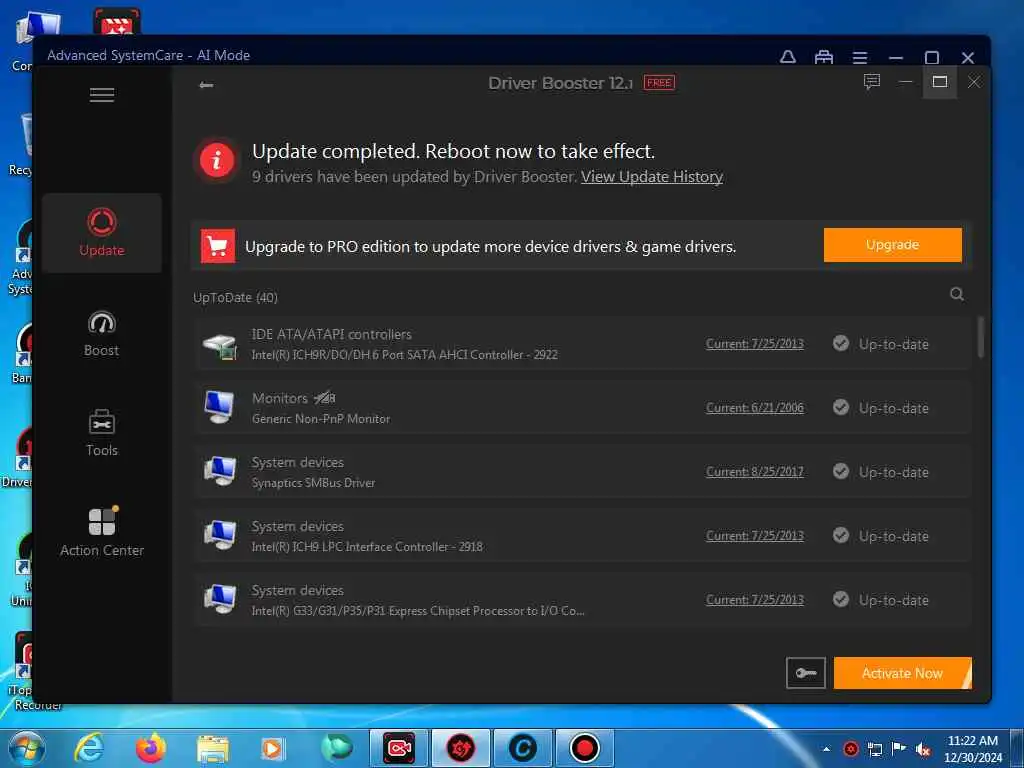1024x768 pixels.
Task: Click the driver list vertical scrollbar
Action: [980, 337]
